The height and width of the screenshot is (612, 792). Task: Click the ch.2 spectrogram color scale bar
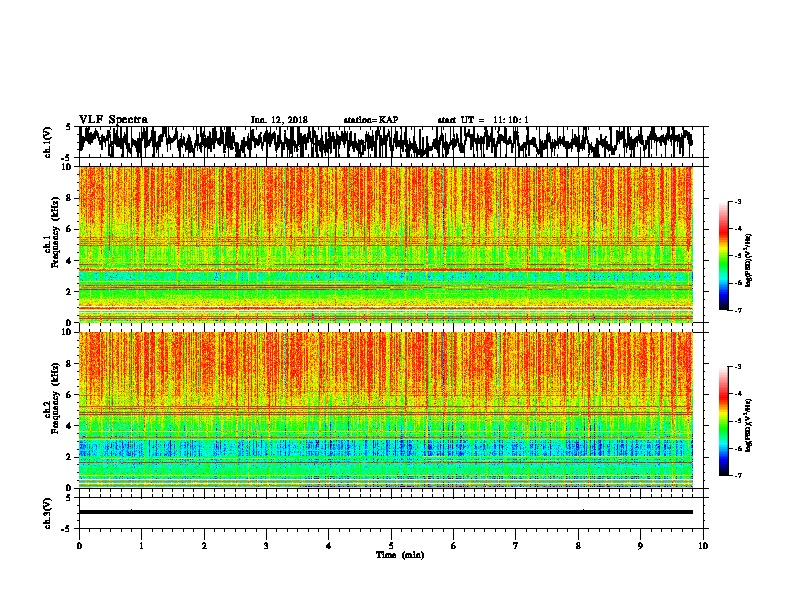(723, 421)
